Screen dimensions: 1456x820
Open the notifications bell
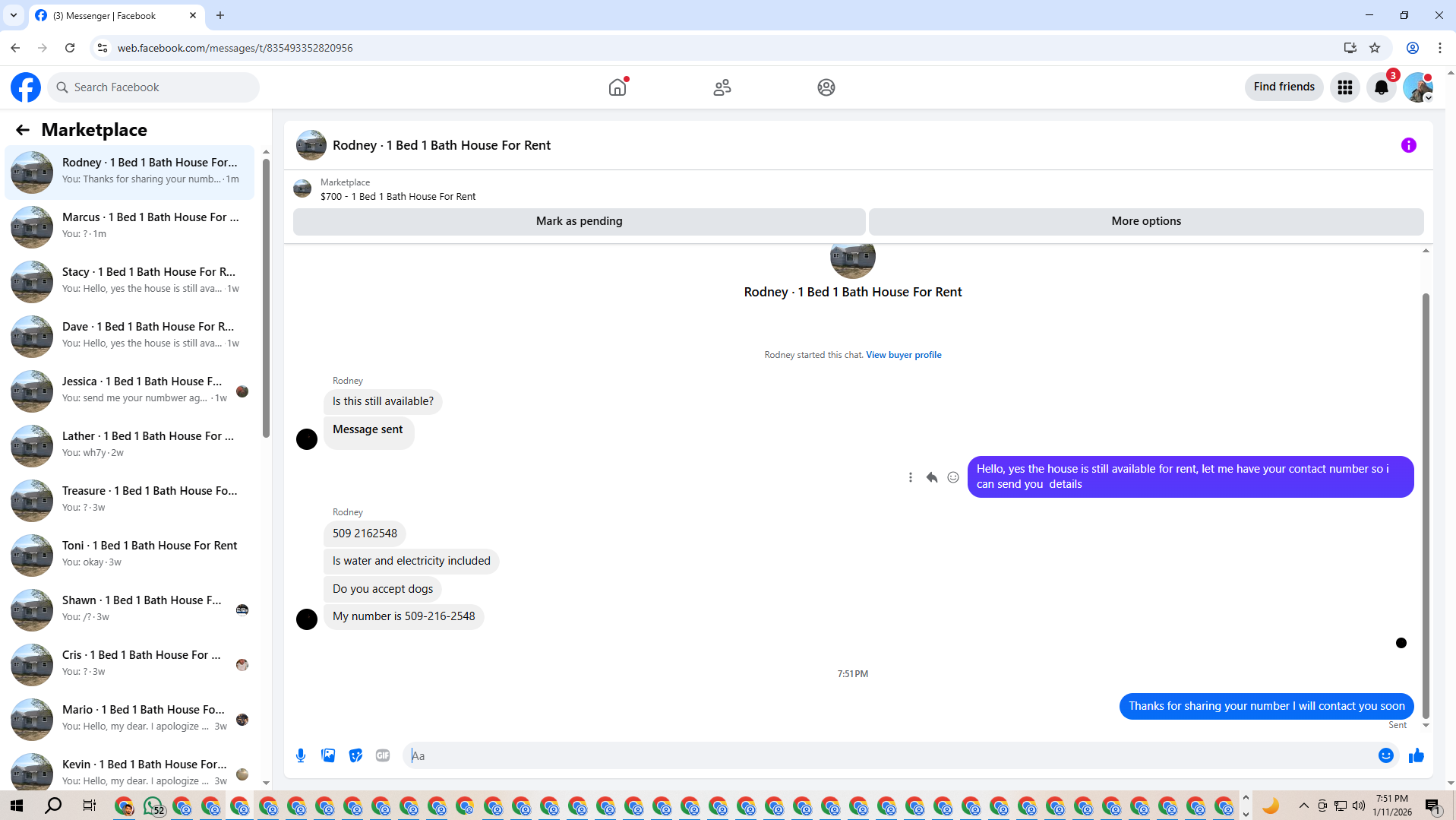(1382, 87)
